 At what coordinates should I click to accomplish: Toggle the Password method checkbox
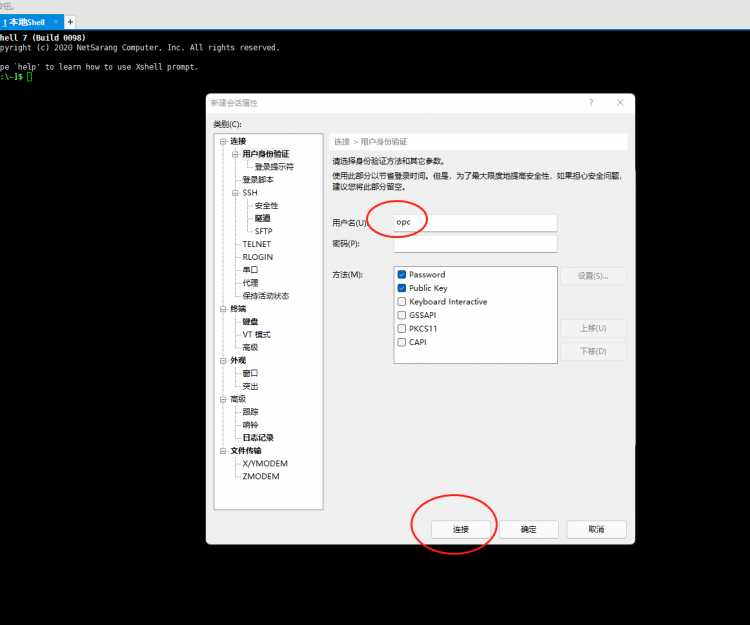402,274
